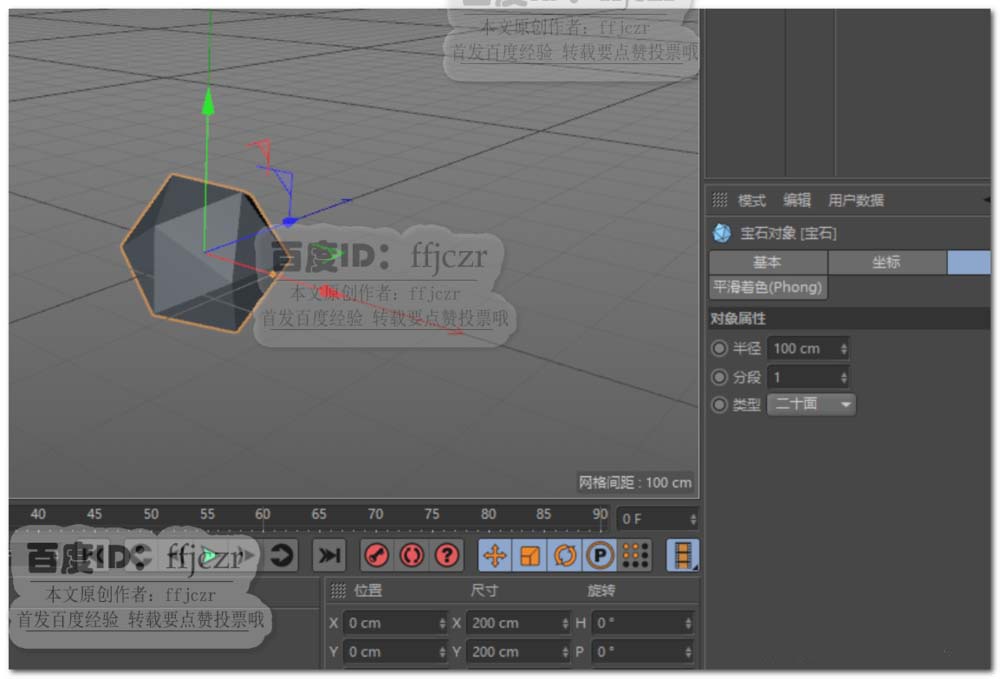Viewport: 1000px width, 679px height.
Task: Click the 分段 field stepper arrows
Action: (x=843, y=377)
